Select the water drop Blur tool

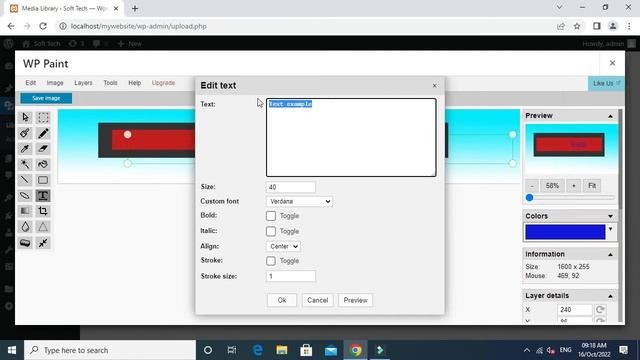pyautogui.click(x=25, y=227)
